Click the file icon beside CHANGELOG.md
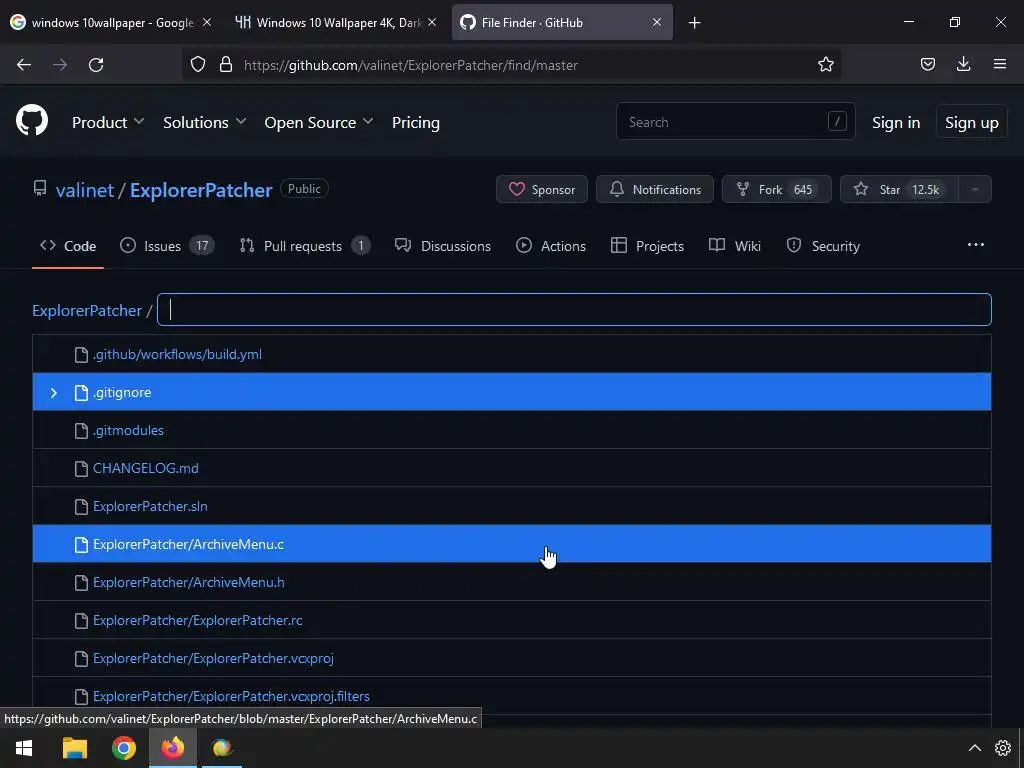Image resolution: width=1024 pixels, height=768 pixels. point(81,468)
